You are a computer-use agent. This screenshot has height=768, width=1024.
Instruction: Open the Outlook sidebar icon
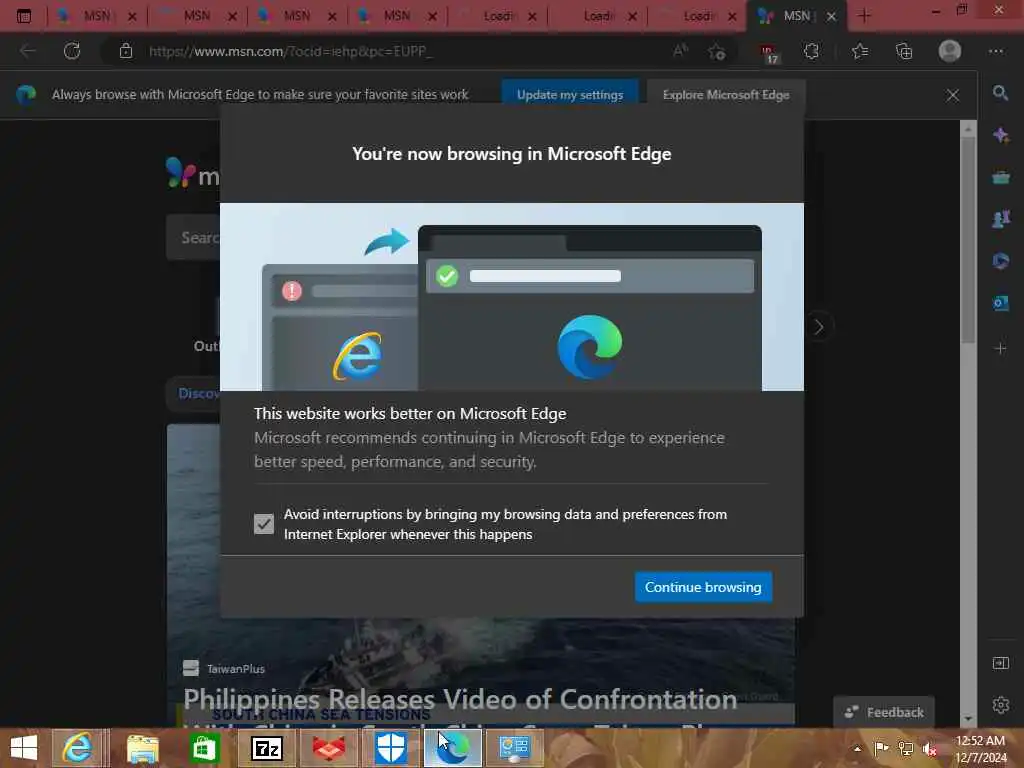(1000, 303)
